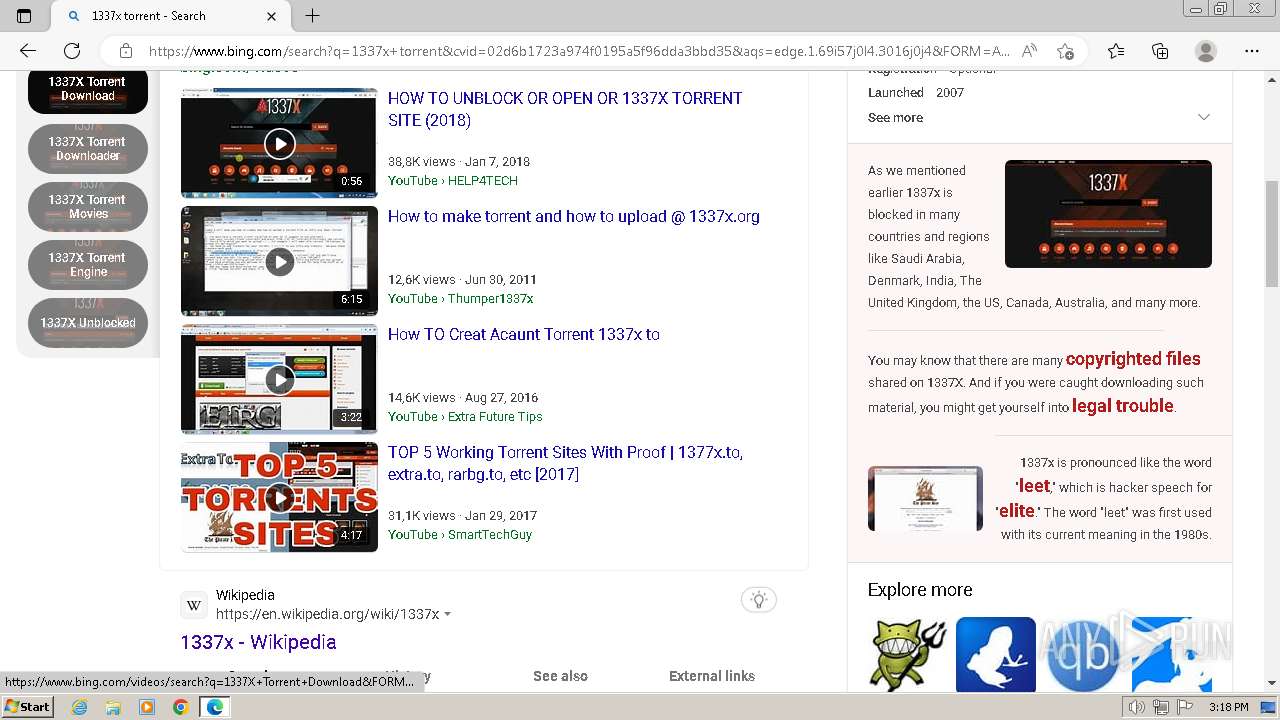Click the 3:18 PM system clock
Image resolution: width=1280 pixels, height=720 pixels.
[1228, 707]
